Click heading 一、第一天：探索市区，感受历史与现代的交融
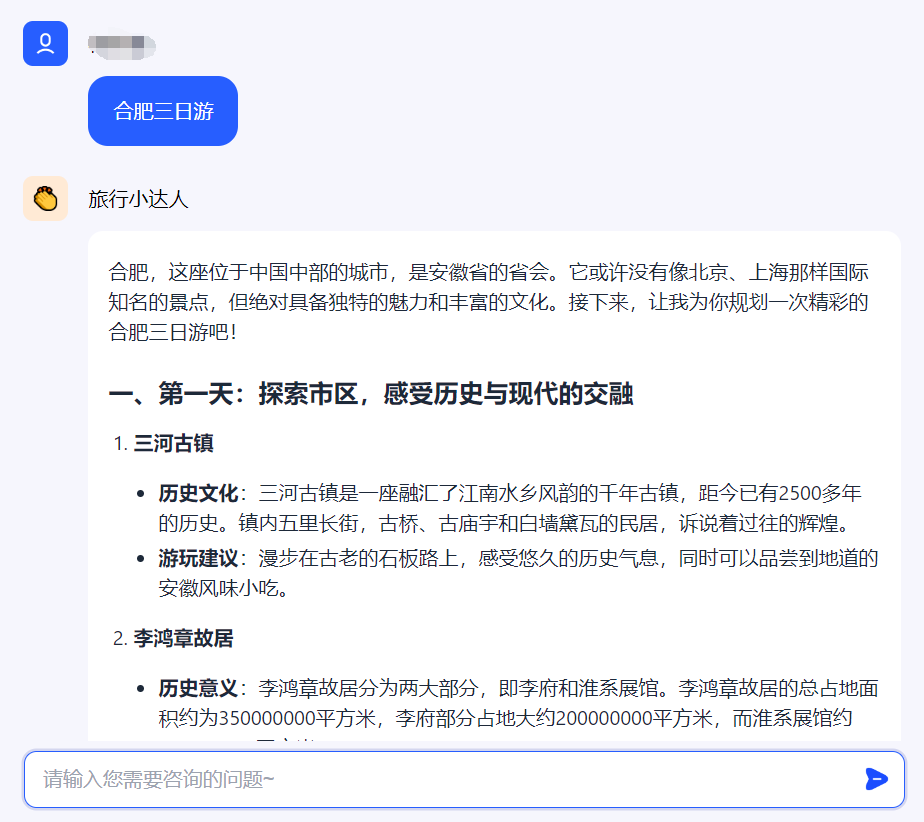 pyautogui.click(x=371, y=393)
